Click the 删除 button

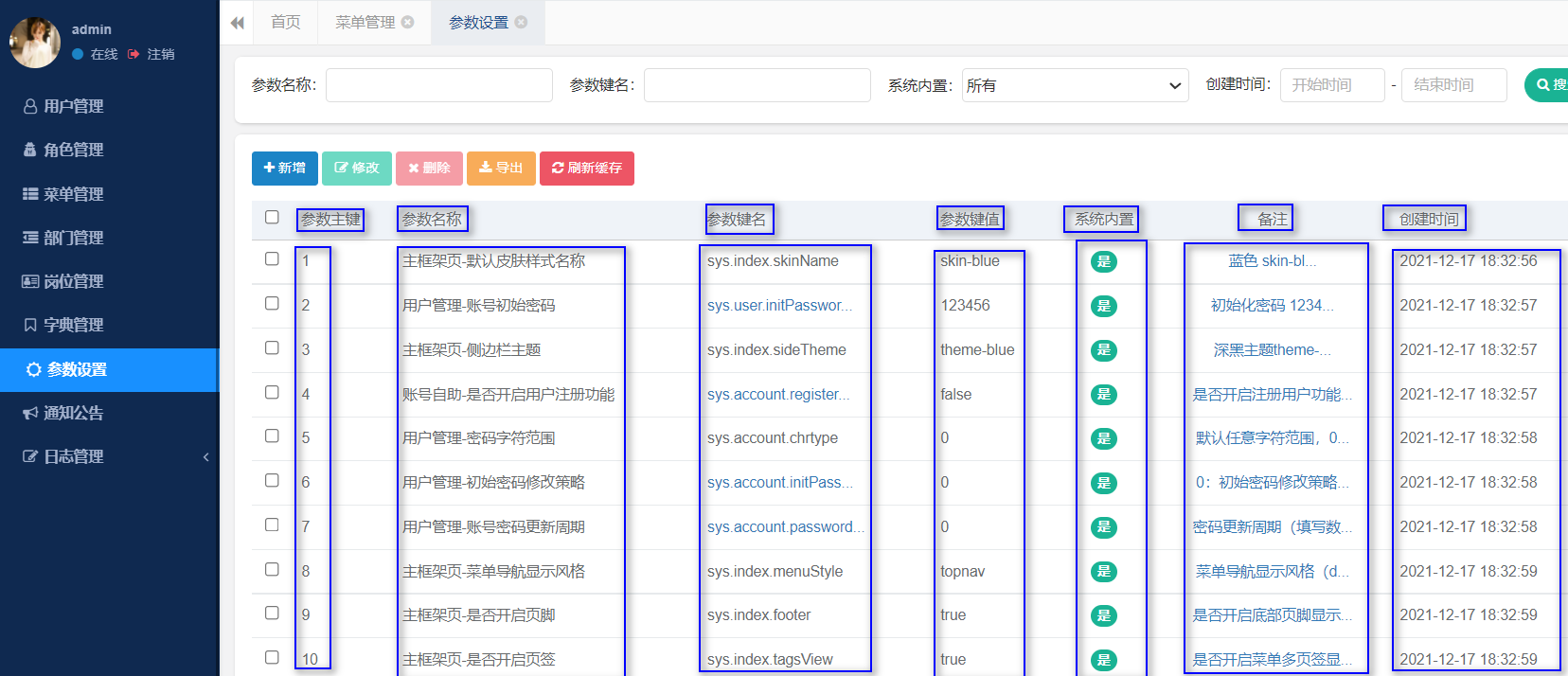click(430, 168)
